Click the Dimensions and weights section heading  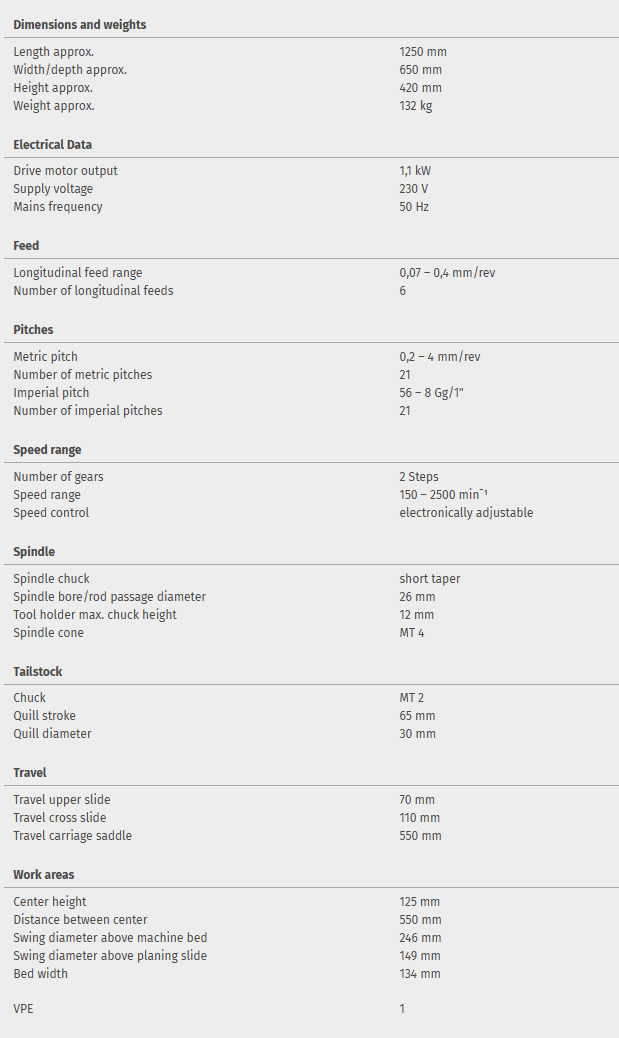point(79,25)
